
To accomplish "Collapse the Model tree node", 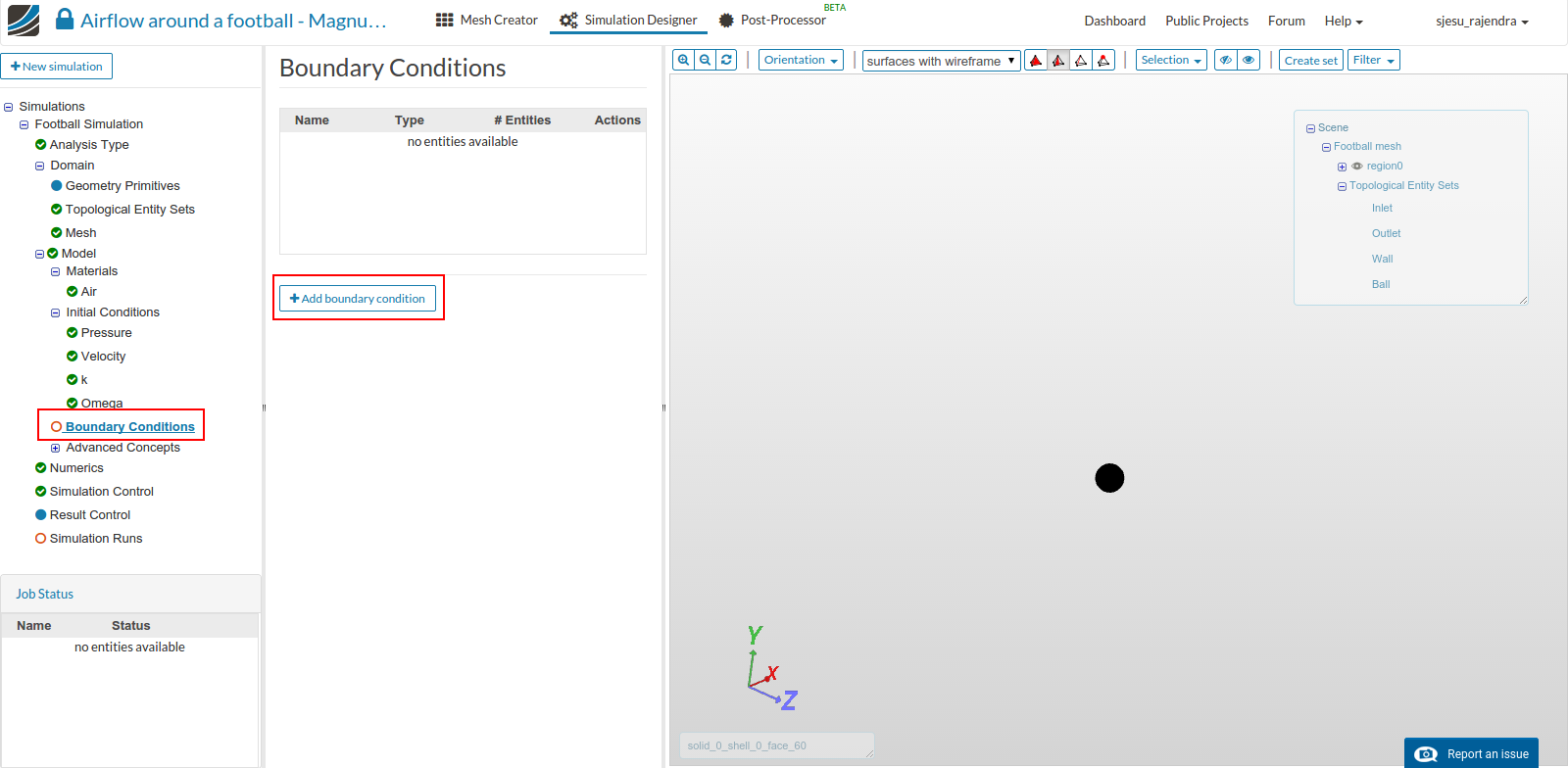I will click(40, 254).
